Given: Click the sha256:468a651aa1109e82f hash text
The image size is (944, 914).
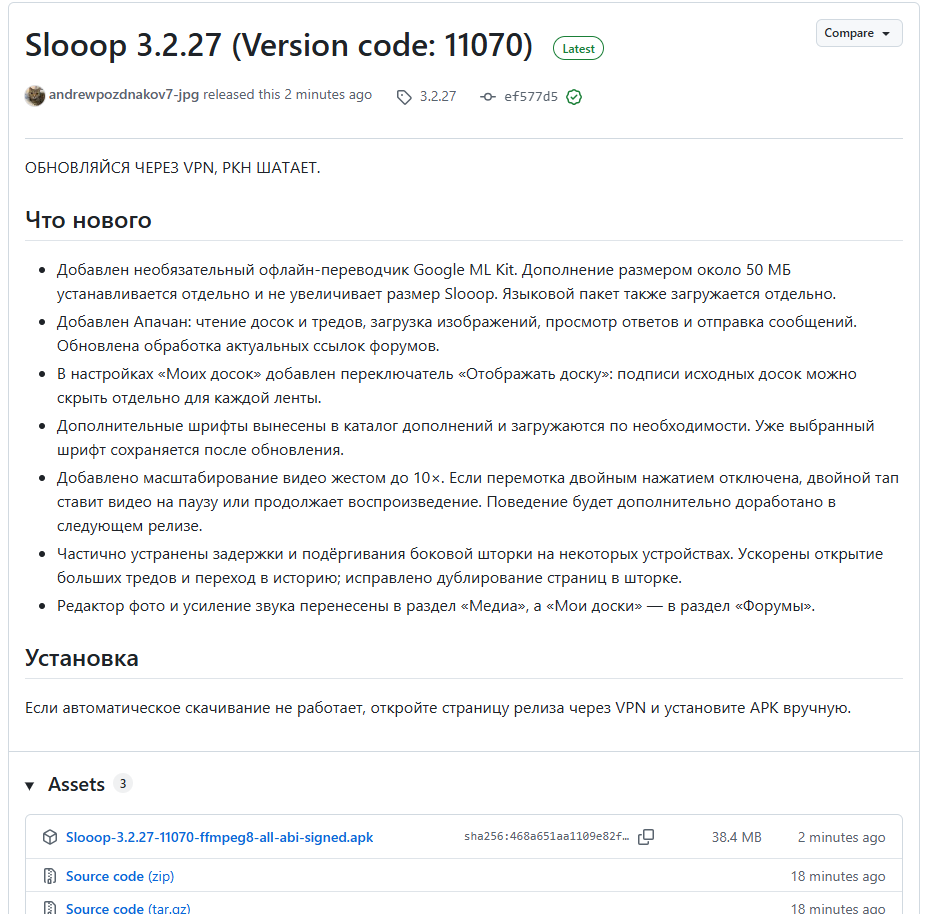Looking at the screenshot, I should pyautogui.click(x=546, y=836).
